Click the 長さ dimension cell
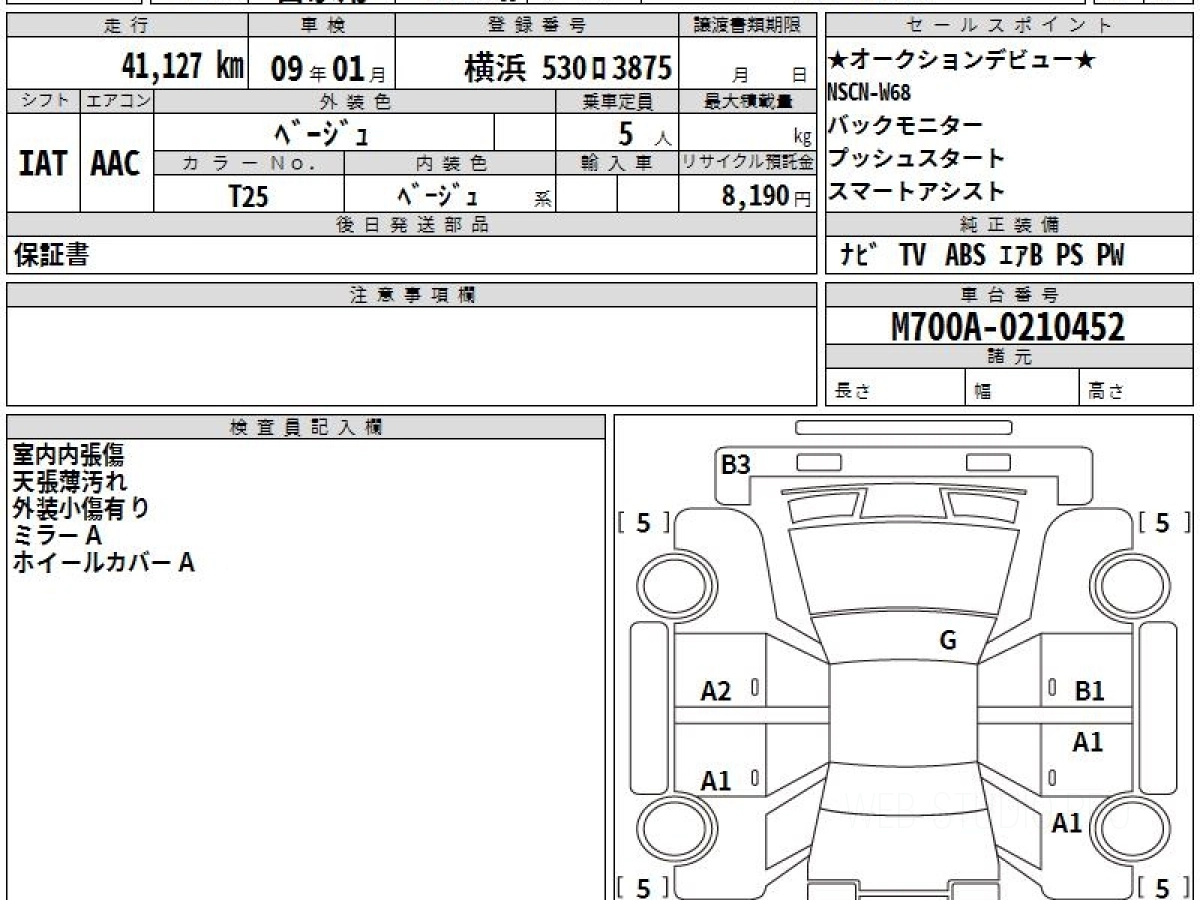This screenshot has width=1200, height=900. (x=895, y=388)
